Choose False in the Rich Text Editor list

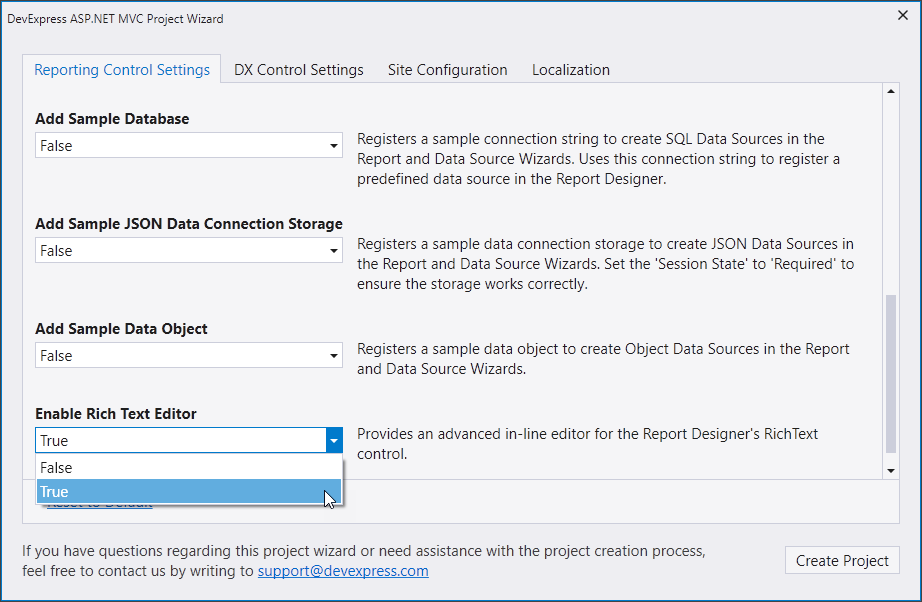coord(189,467)
